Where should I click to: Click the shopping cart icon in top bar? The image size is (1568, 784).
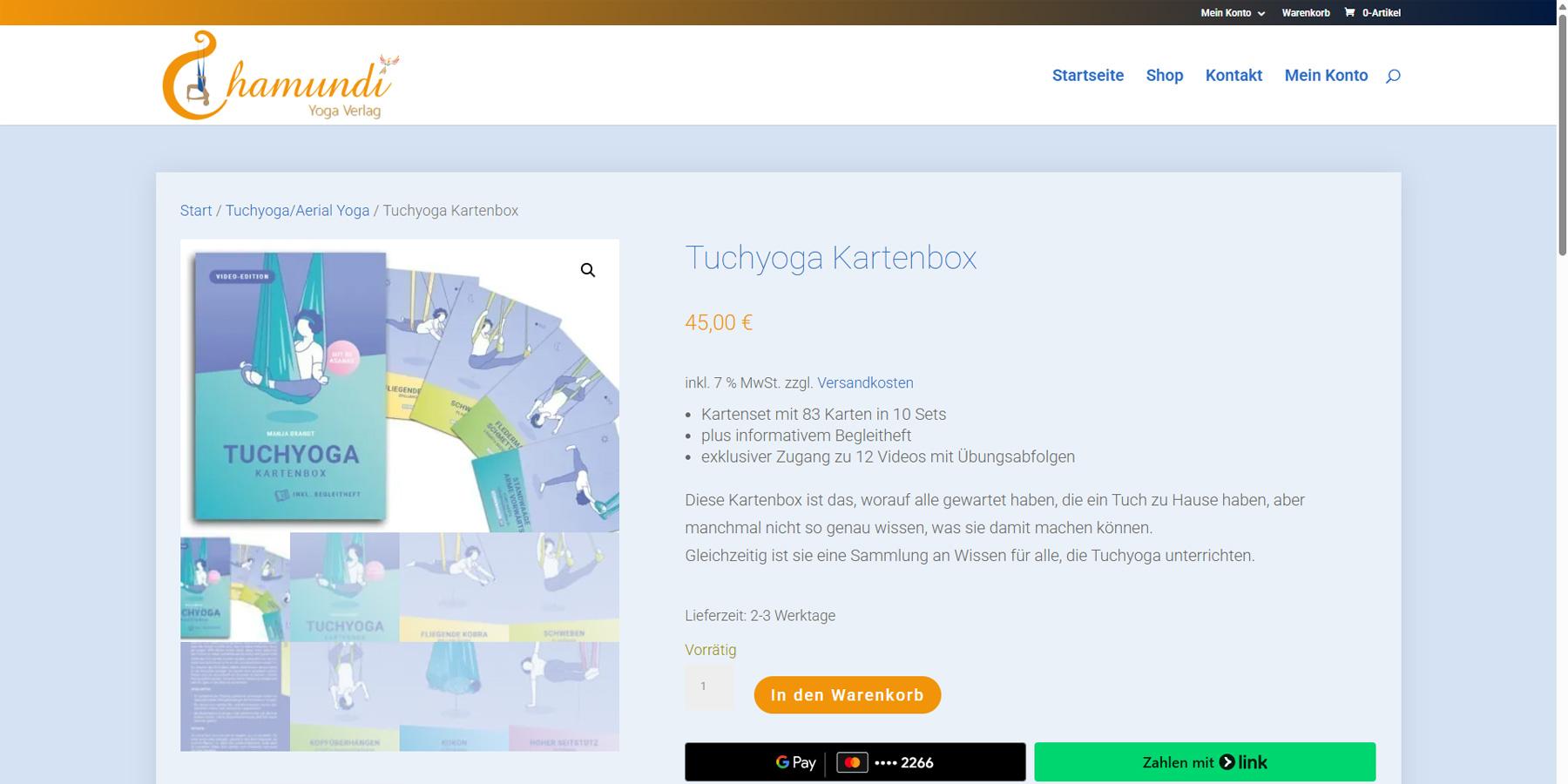coord(1349,12)
